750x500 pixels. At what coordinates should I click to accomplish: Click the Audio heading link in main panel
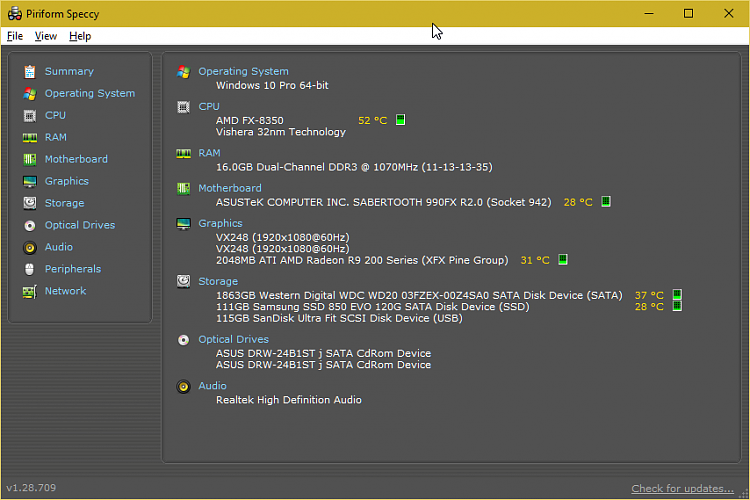coord(212,386)
